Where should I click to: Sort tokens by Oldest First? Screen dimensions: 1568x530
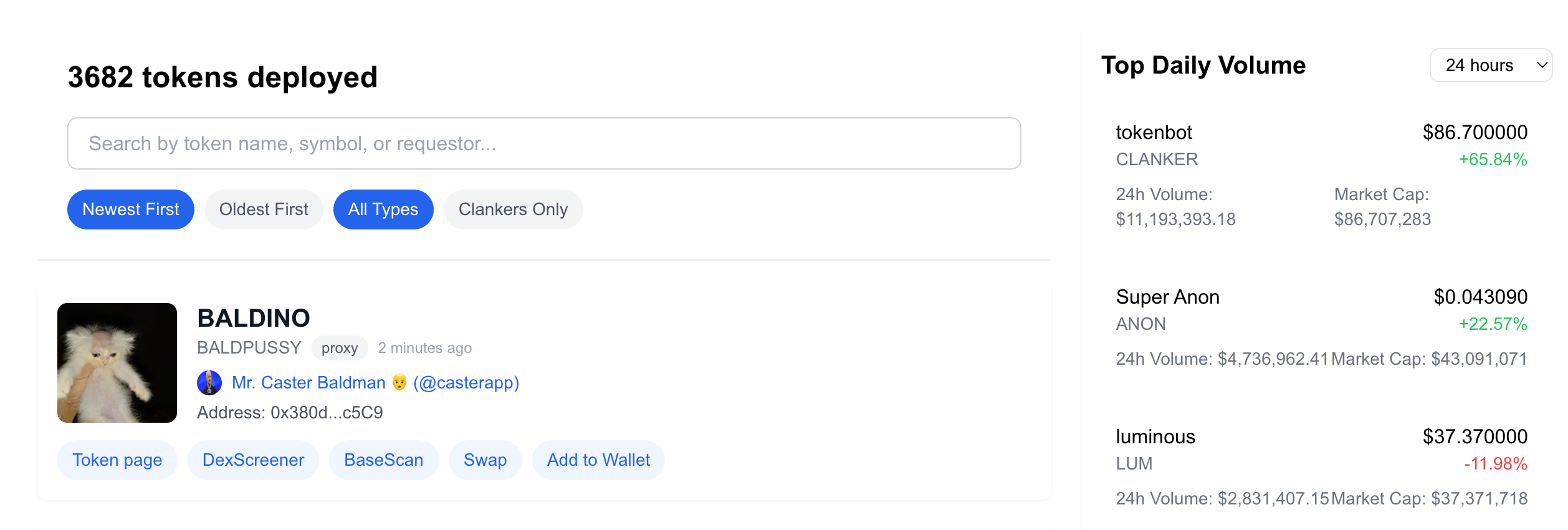pos(264,210)
